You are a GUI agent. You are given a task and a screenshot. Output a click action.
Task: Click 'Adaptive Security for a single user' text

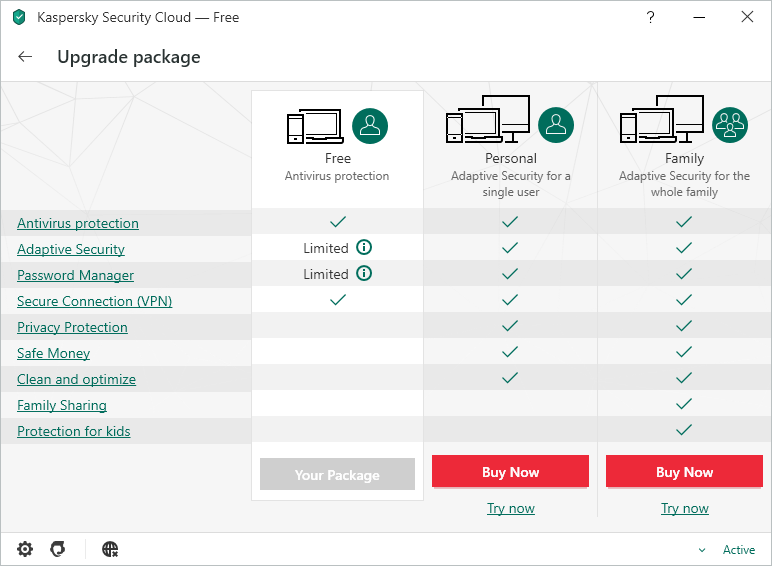pos(511,184)
